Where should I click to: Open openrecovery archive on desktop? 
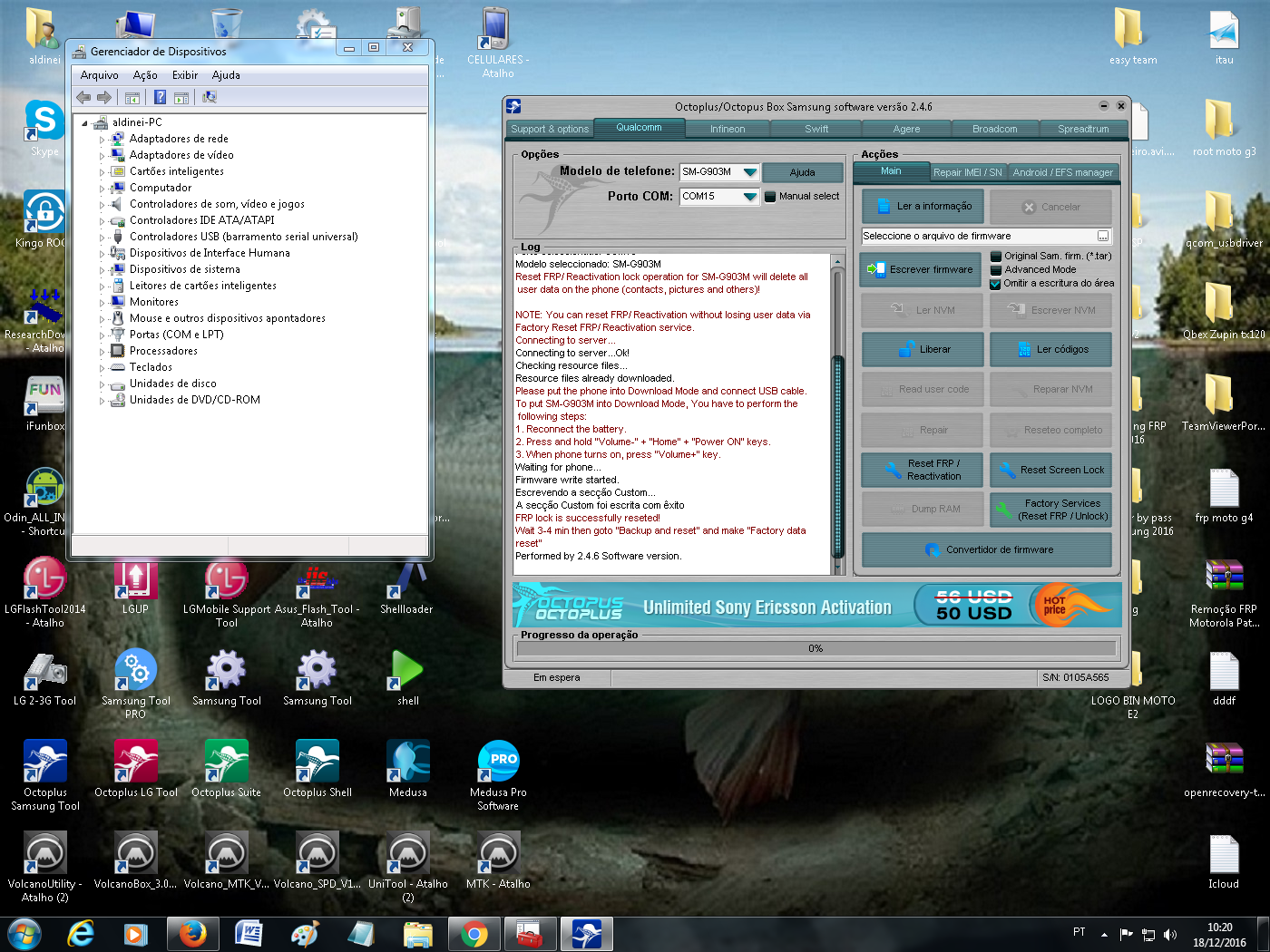1224,769
